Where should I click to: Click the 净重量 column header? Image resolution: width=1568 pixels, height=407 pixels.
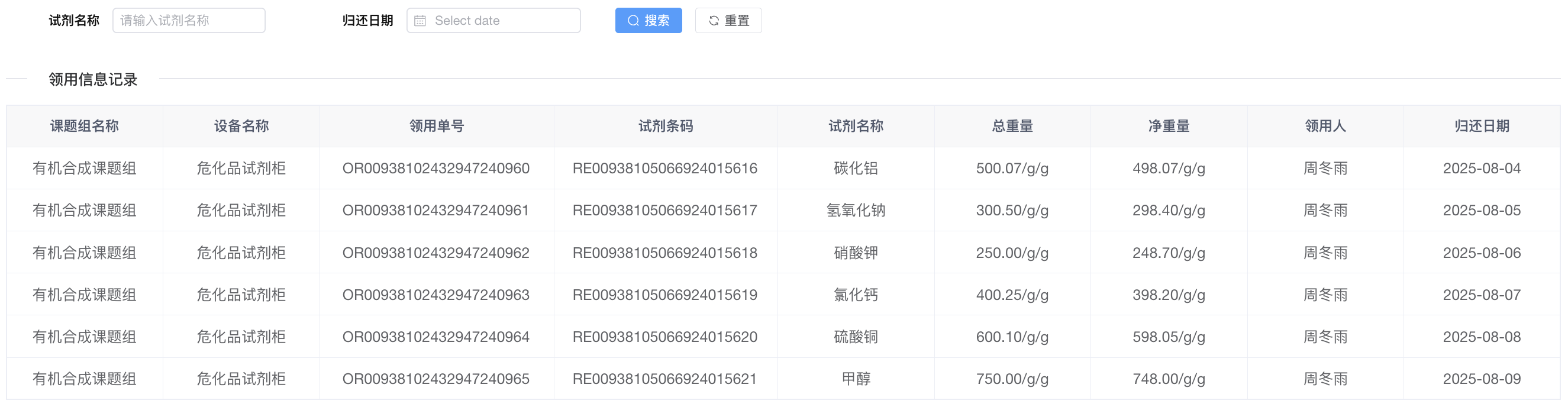1169,126
